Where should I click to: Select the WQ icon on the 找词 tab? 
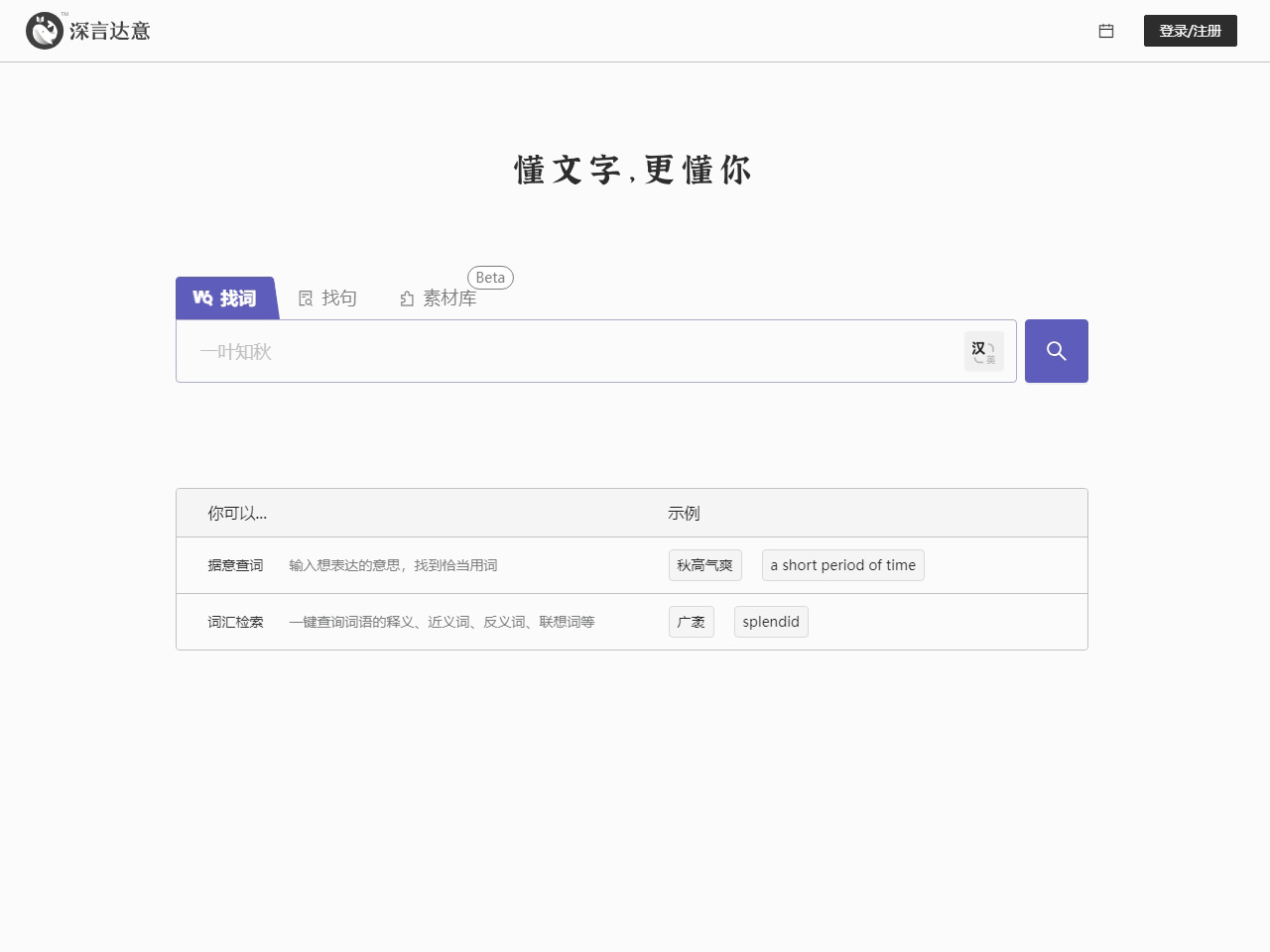pos(200,297)
